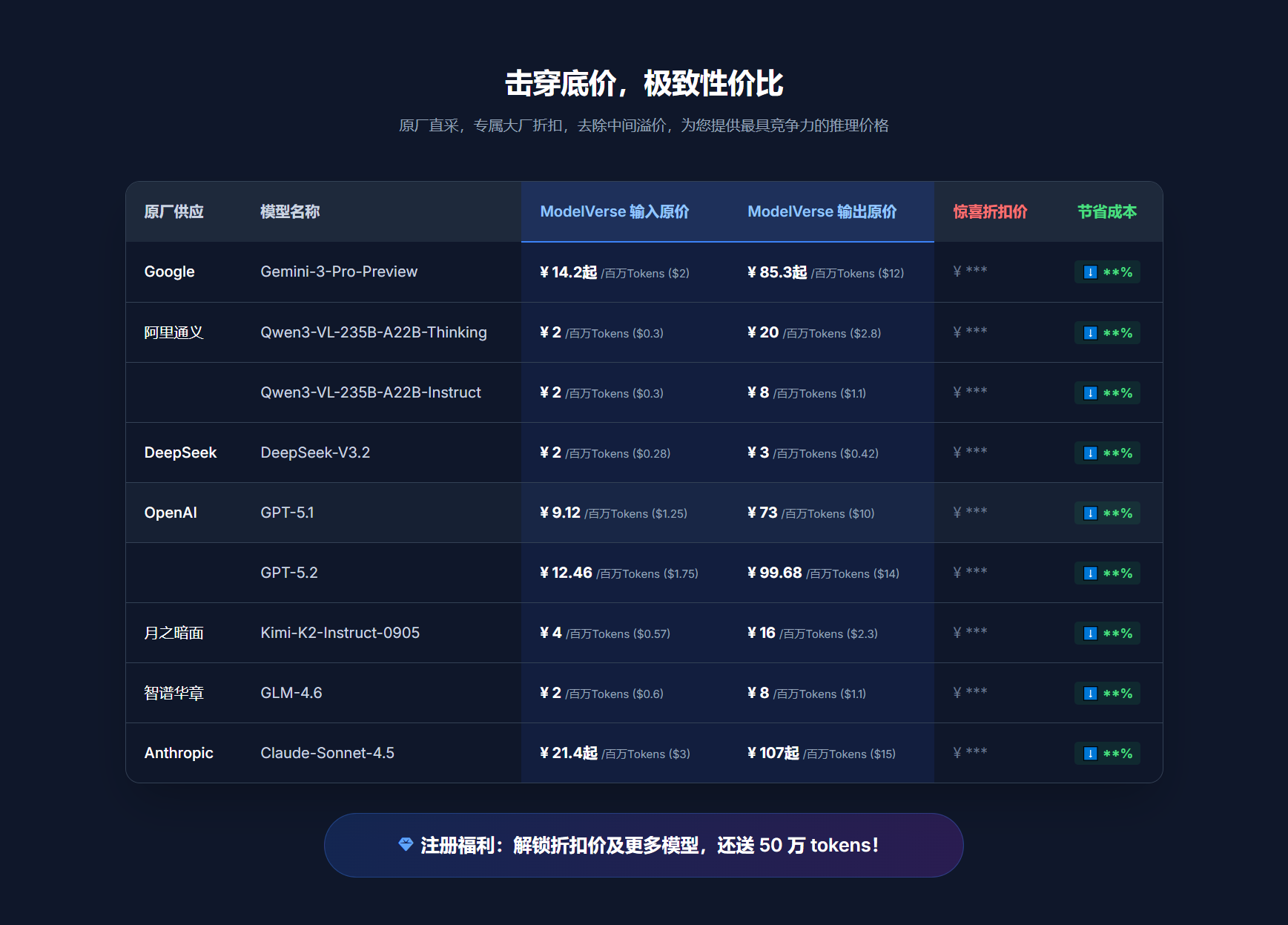Image resolution: width=1288 pixels, height=925 pixels.
Task: Click the hidden ¥*** discount price for GPT-5.1
Action: [x=970, y=513]
